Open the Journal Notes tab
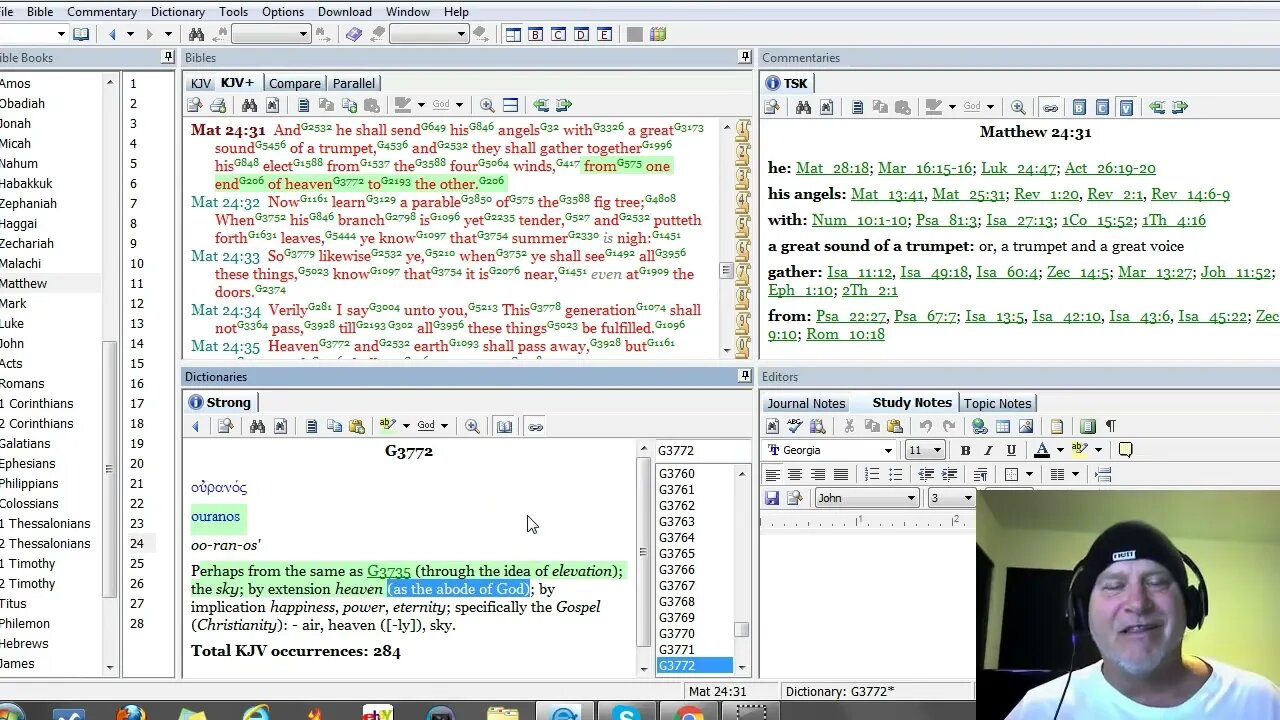 point(806,403)
